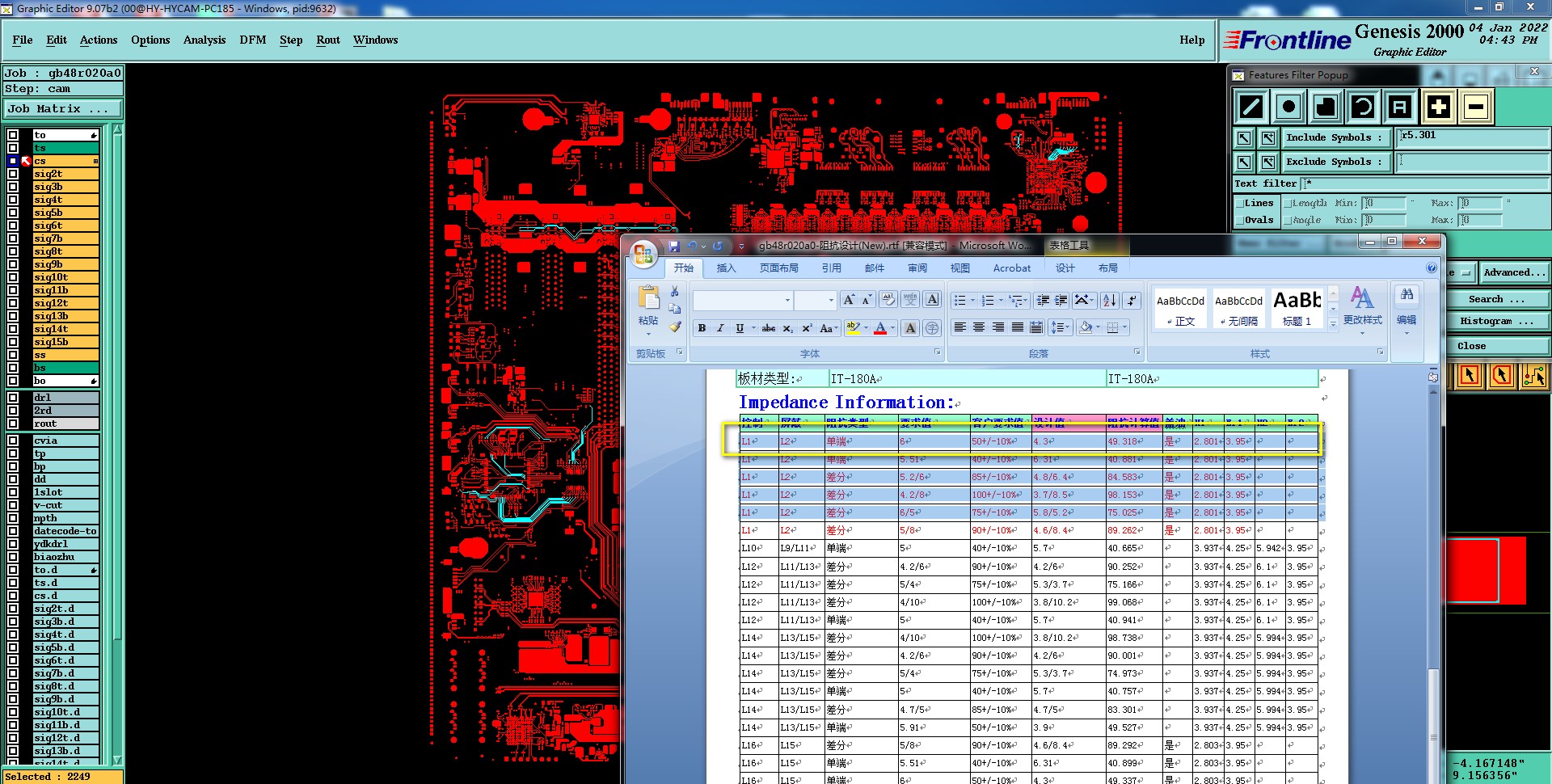This screenshot has width=1552, height=784.
Task: Select the Surfaces feature filter icon
Action: [1326, 107]
